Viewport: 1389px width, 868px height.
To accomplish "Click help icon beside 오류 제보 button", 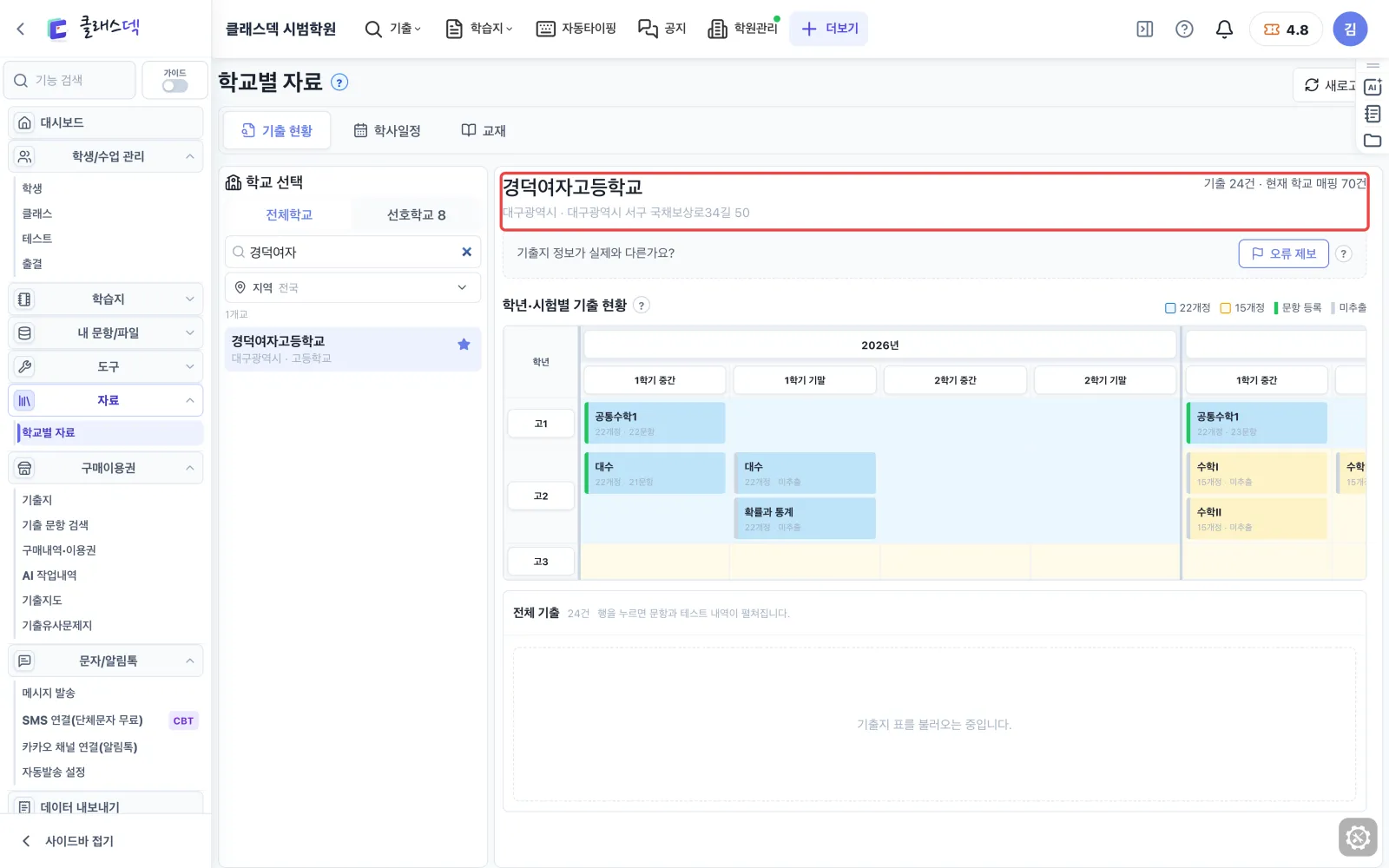I will point(1344,253).
